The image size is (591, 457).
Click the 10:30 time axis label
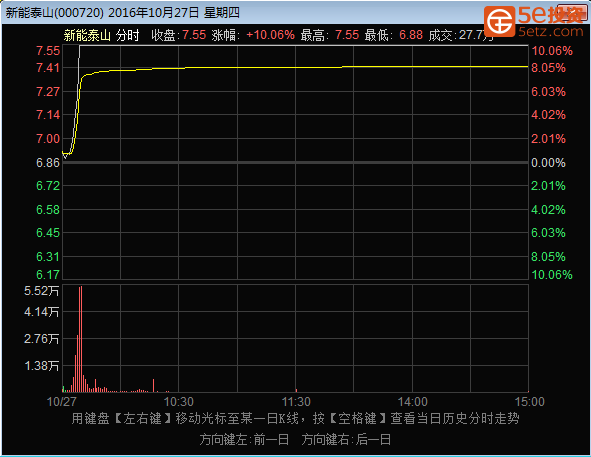[x=179, y=402]
